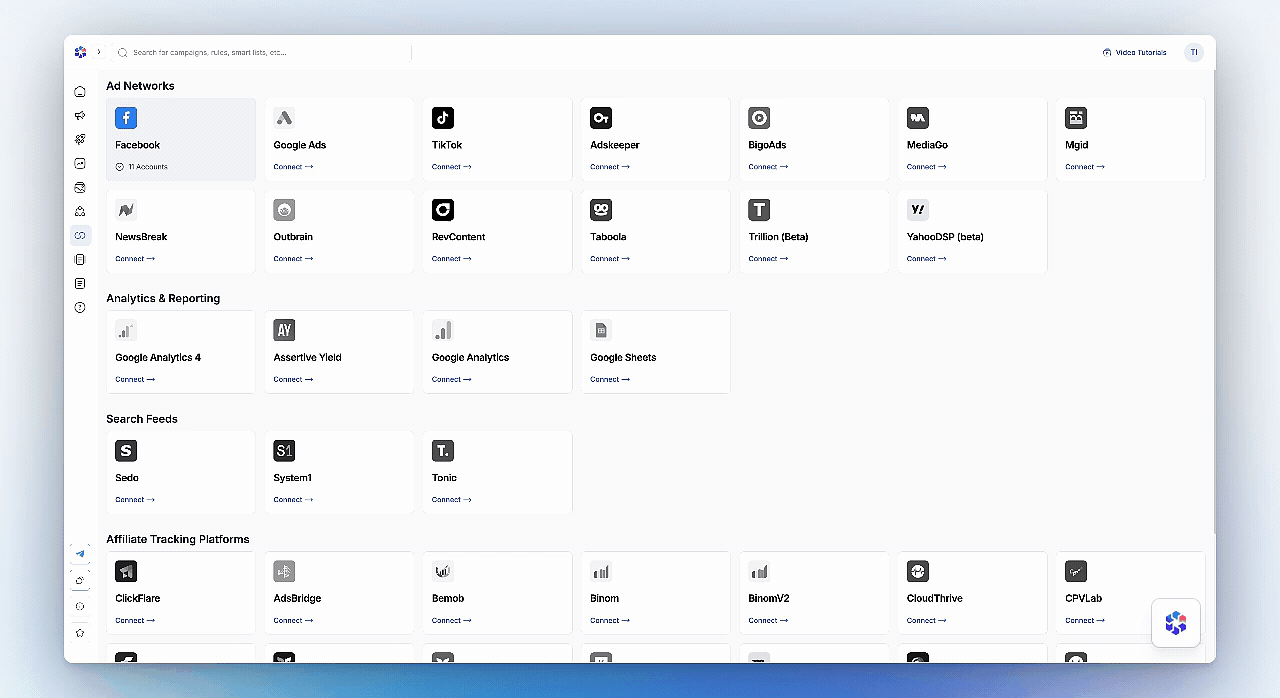1280x698 pixels.
Task: Expand the sidebar with the chevron arrow
Action: (x=98, y=52)
